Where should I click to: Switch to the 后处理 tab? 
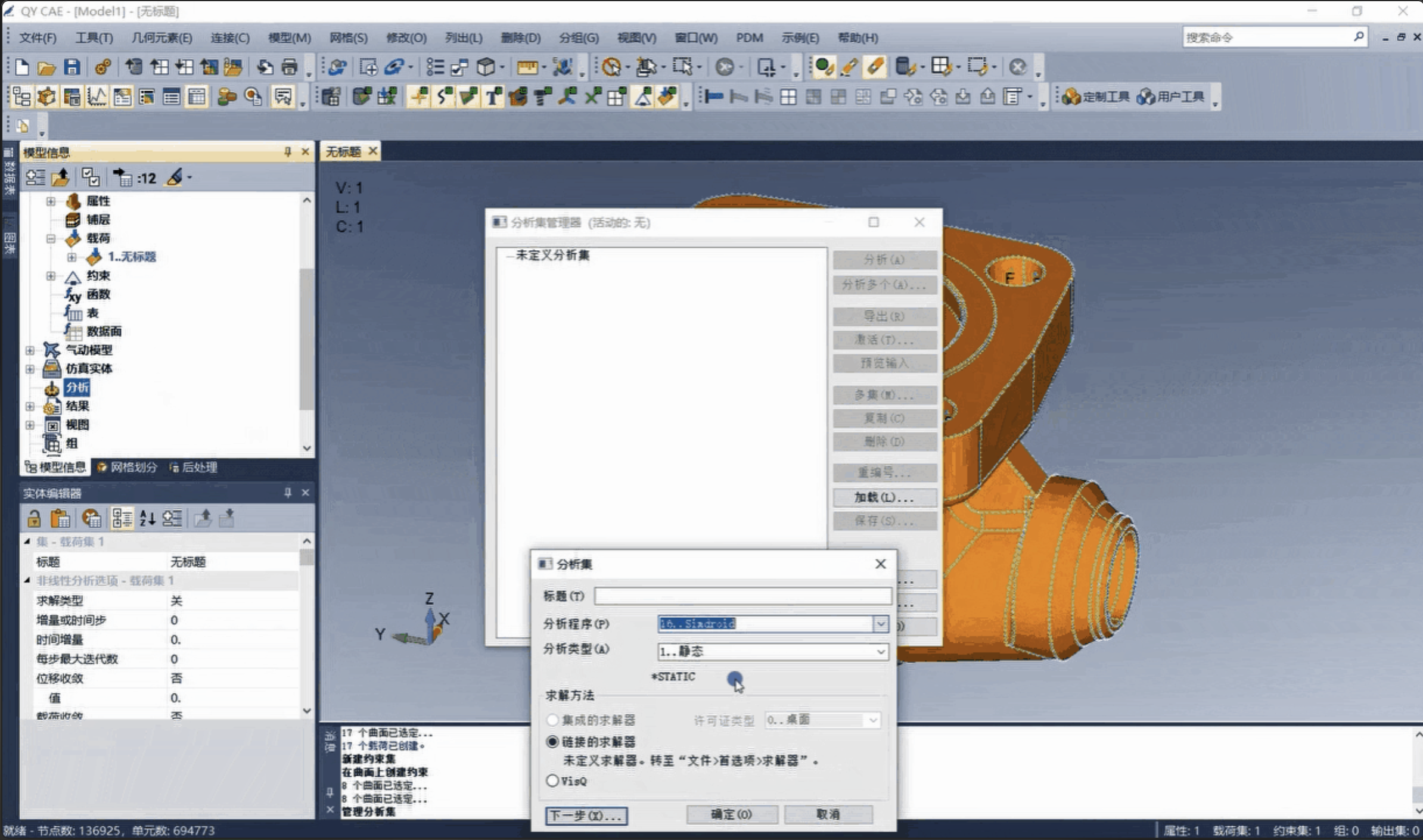(x=194, y=467)
